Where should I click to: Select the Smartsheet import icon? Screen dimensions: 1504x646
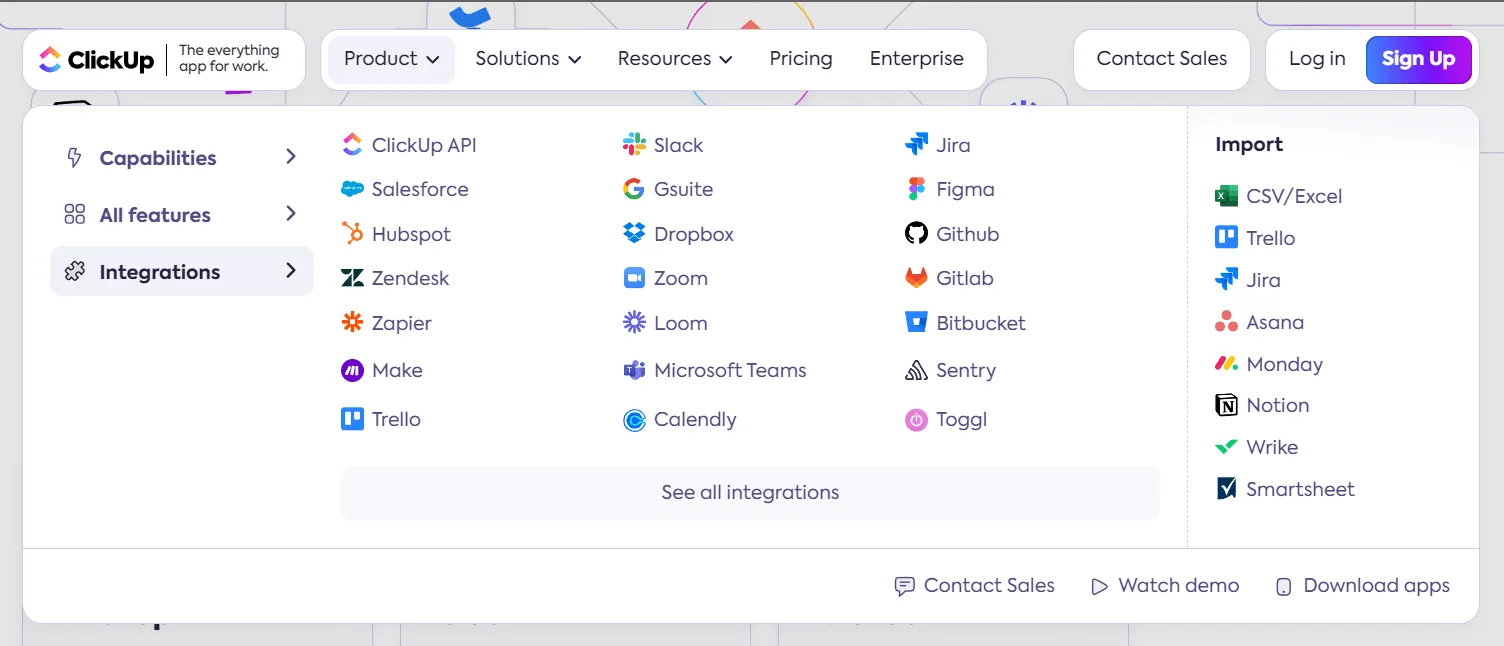(x=1226, y=489)
